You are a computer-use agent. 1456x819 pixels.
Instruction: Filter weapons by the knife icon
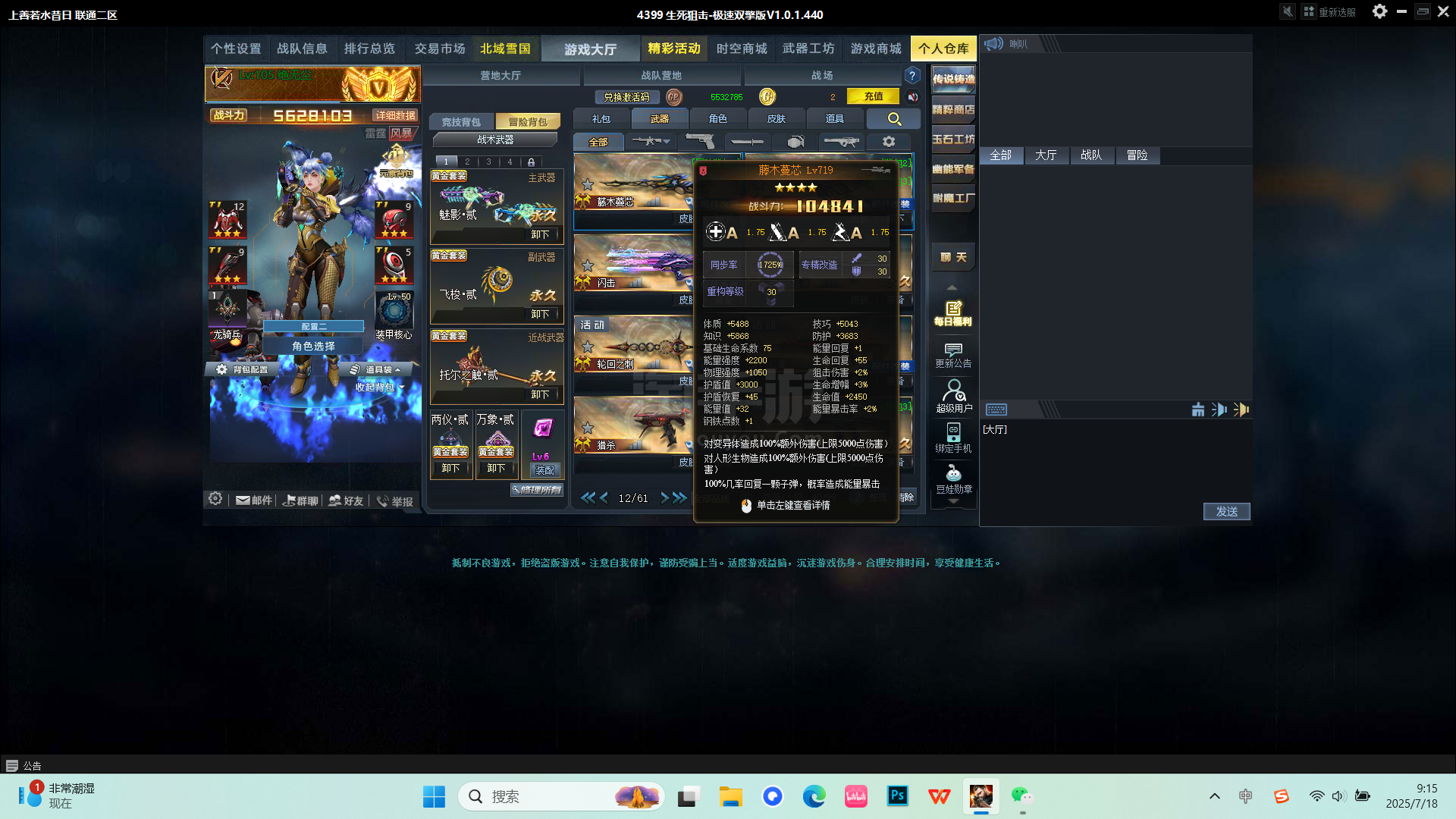pos(747,142)
